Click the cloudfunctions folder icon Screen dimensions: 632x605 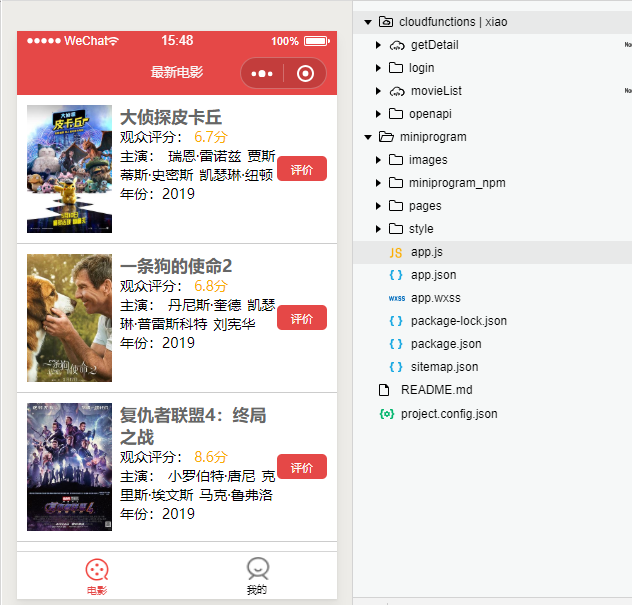386,22
